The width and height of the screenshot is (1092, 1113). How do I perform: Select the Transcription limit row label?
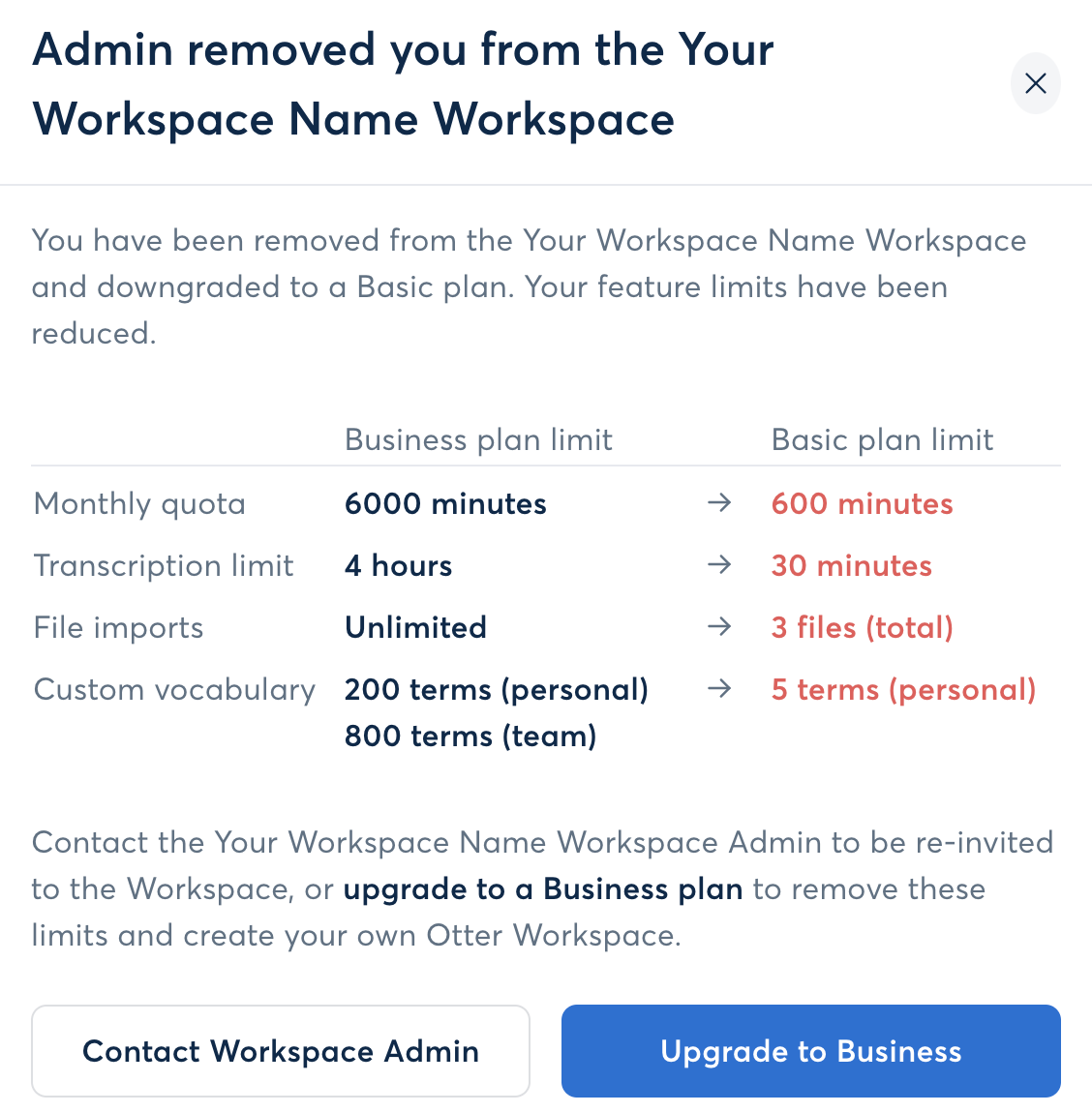(x=163, y=564)
